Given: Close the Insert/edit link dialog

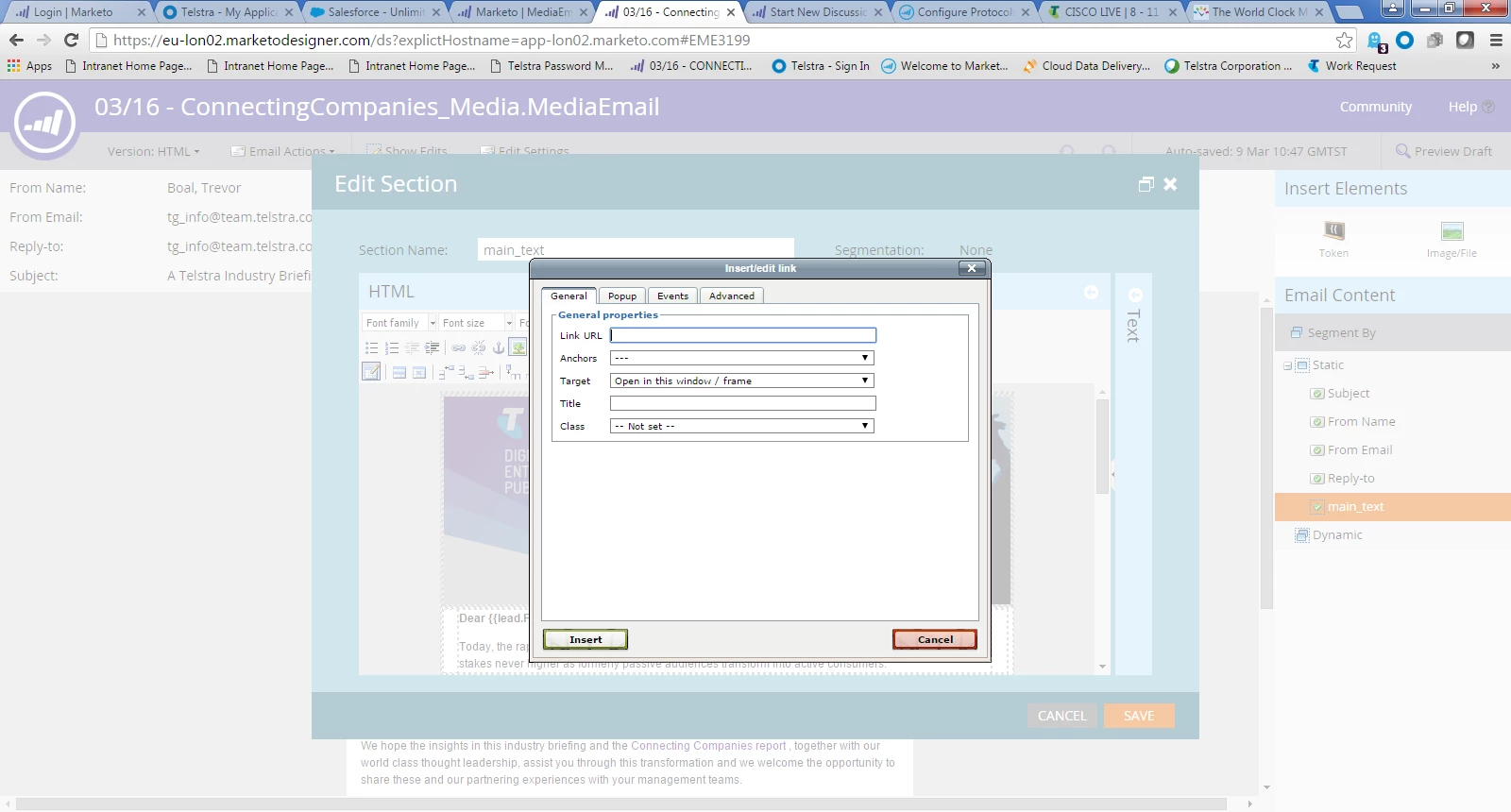Looking at the screenshot, I should pos(972,268).
